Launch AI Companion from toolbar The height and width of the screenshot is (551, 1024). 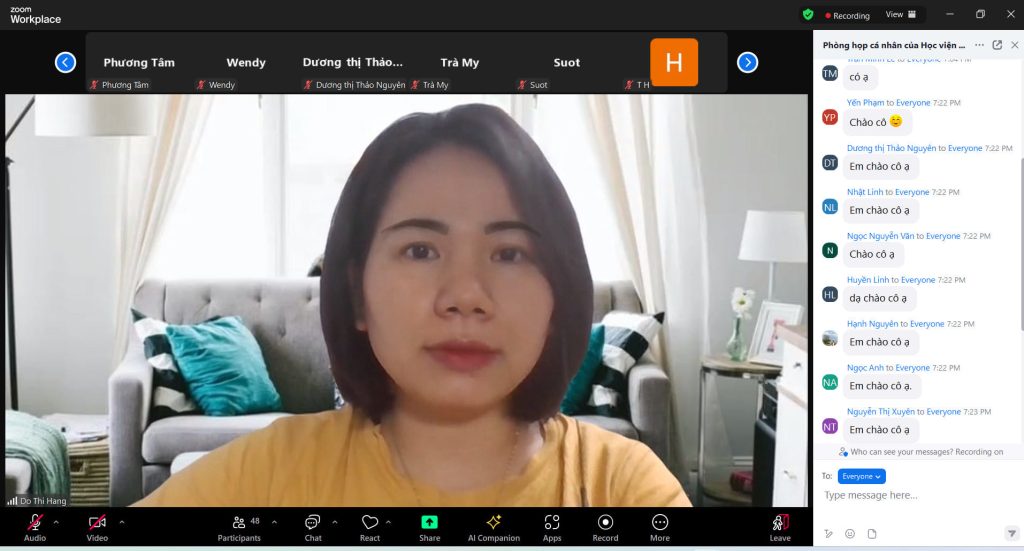point(493,525)
